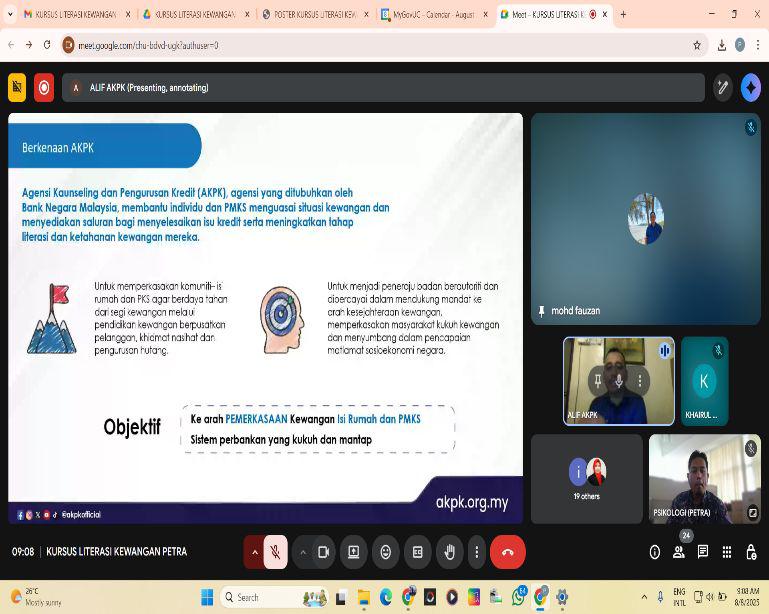The width and height of the screenshot is (769, 614).
Task: Expand audio settings arrow beside microphone
Action: (x=254, y=552)
